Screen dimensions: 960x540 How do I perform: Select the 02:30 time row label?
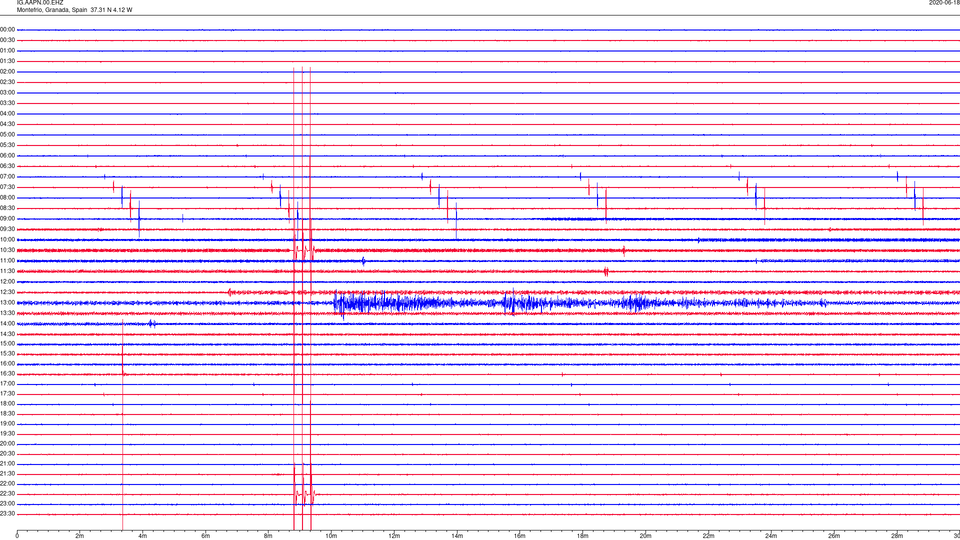(x=8, y=82)
